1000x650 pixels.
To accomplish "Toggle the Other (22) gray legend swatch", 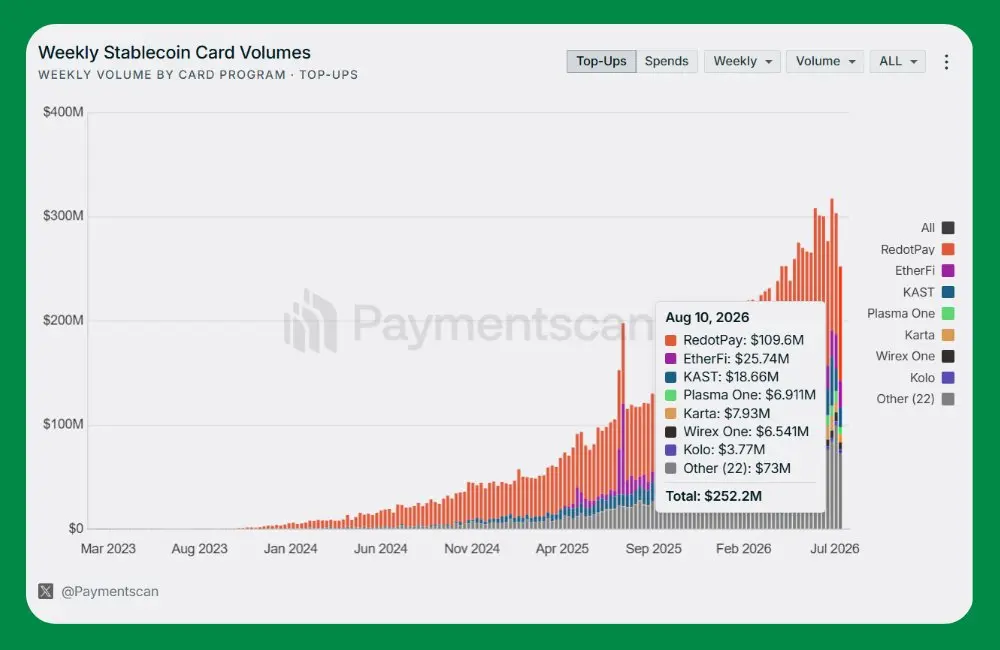I will pos(948,399).
